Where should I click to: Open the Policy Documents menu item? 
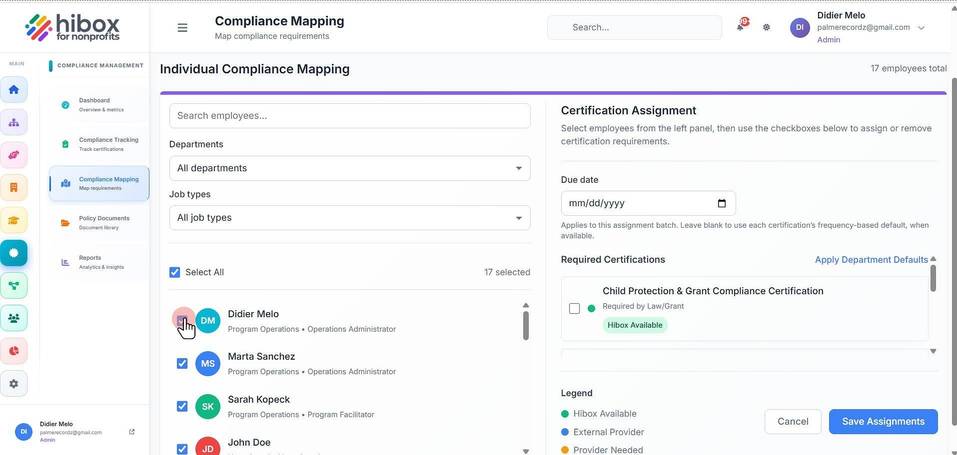(98, 222)
